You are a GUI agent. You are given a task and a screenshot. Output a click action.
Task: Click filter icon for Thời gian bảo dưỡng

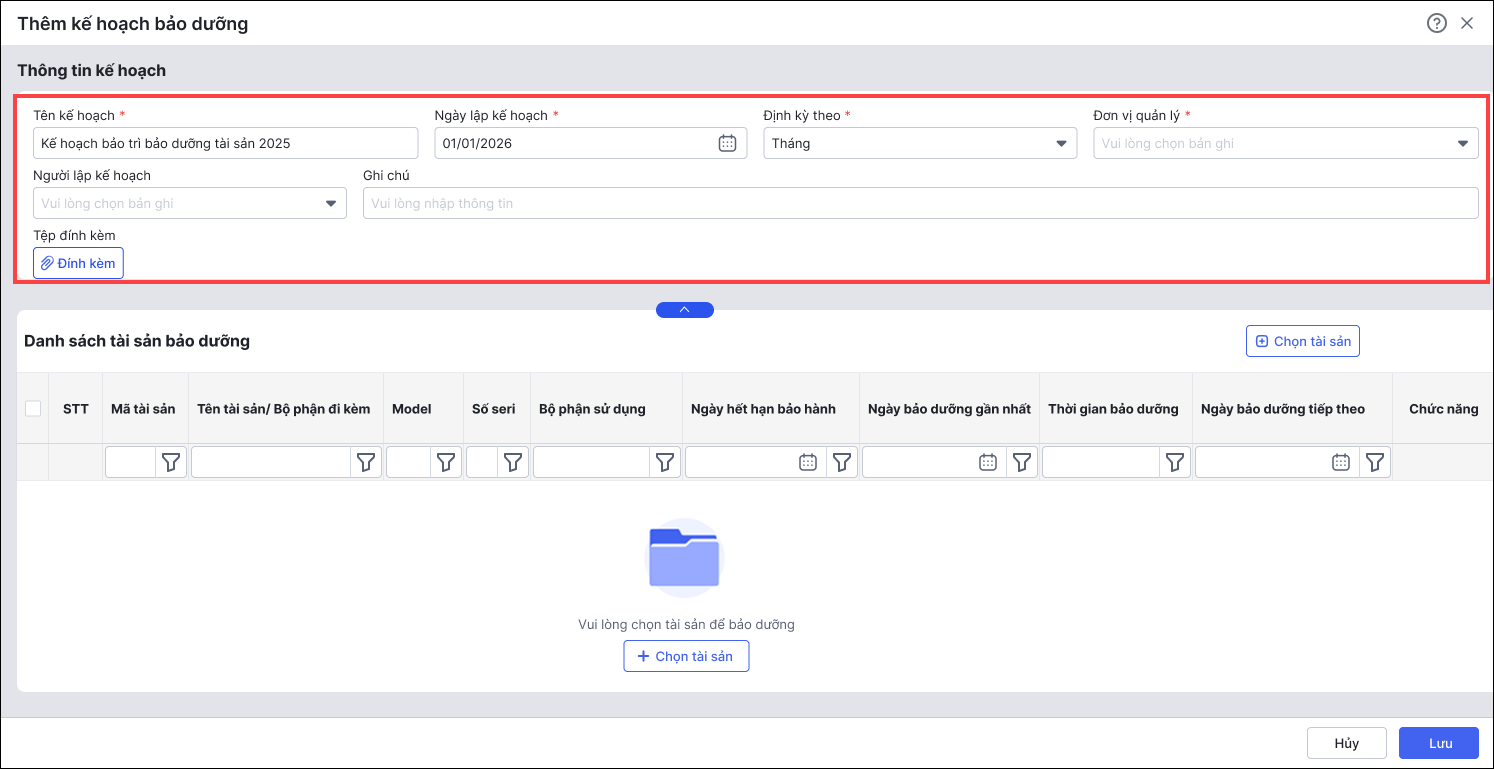[1175, 462]
